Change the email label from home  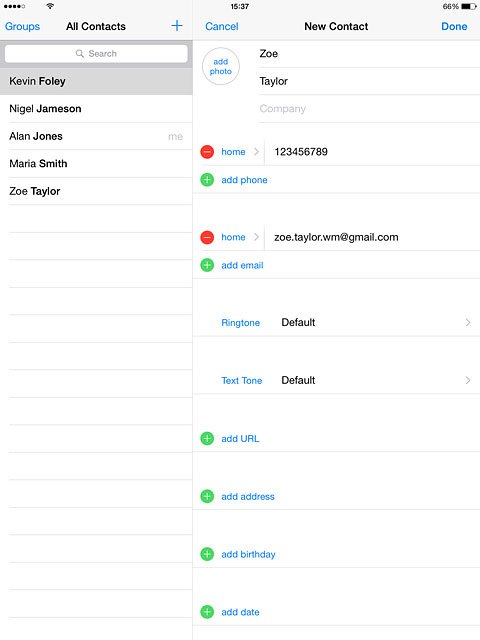click(240, 237)
